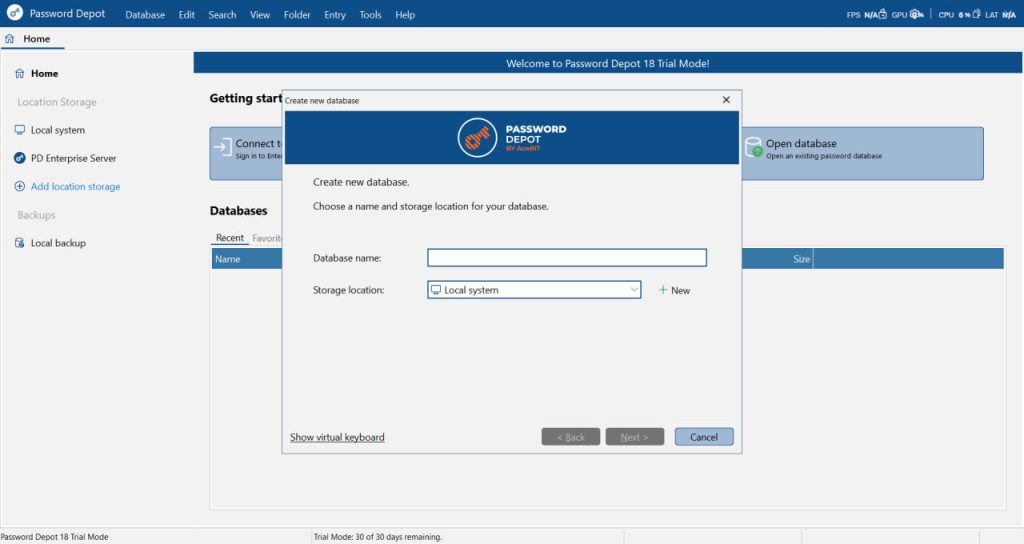Click the CPU usage overlay indicator
The height and width of the screenshot is (544, 1024).
[x=959, y=14]
